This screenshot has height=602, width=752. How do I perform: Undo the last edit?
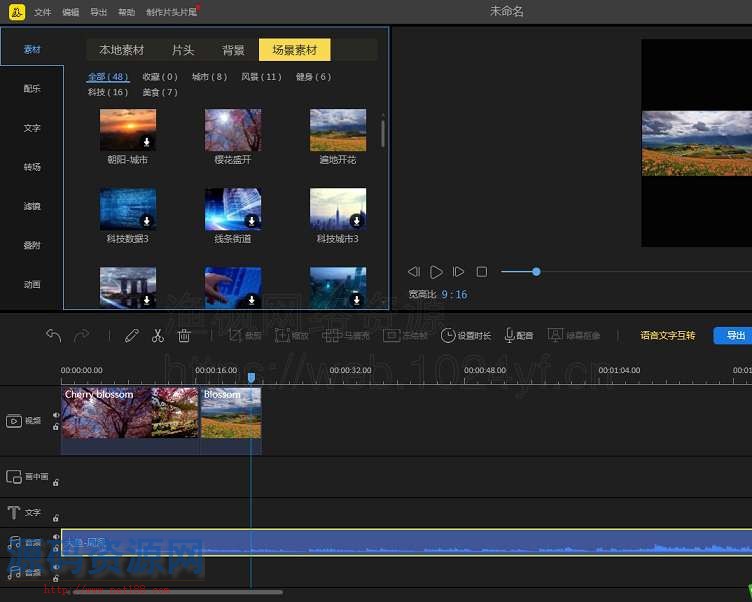click(53, 335)
